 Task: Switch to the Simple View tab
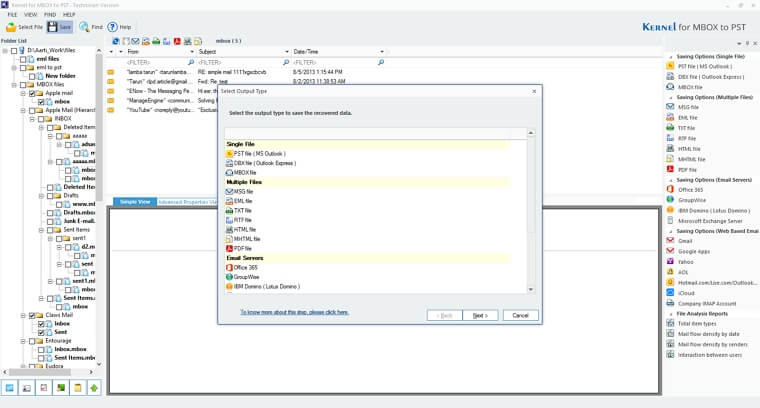click(135, 202)
